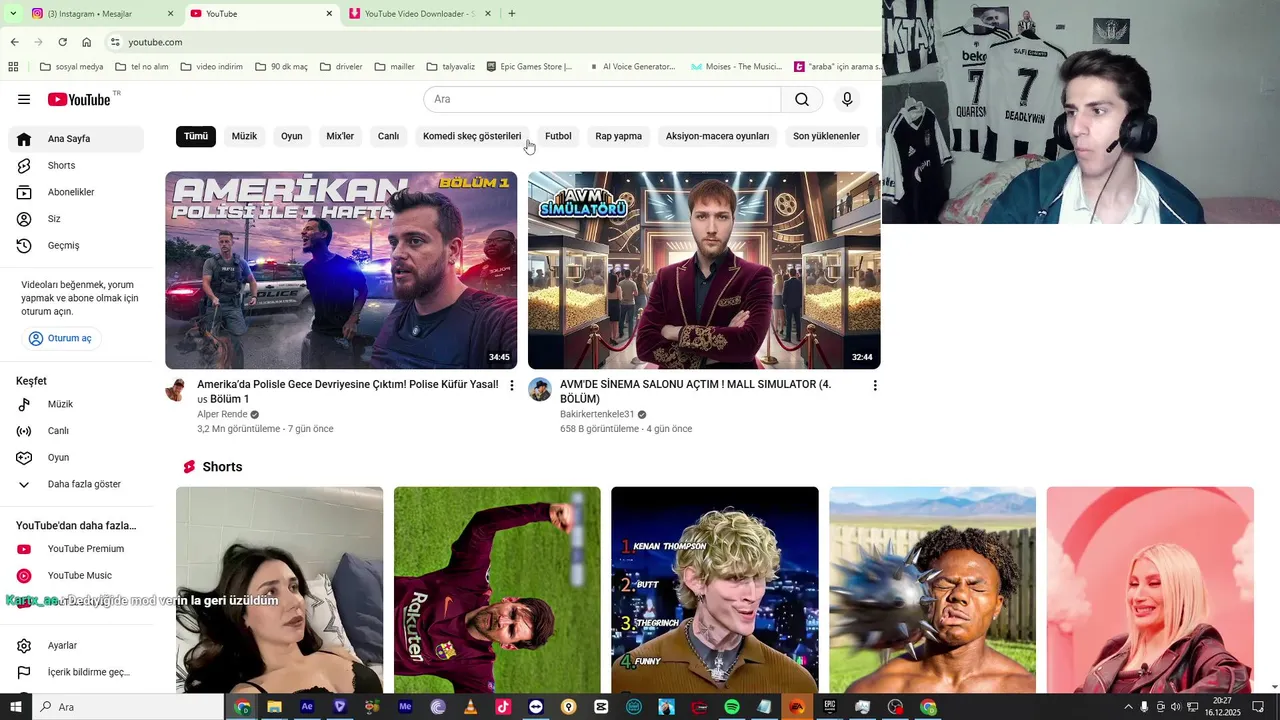This screenshot has width=1280, height=720.
Task: Open AVM Simulatörü video thumbnail
Action: tap(704, 270)
